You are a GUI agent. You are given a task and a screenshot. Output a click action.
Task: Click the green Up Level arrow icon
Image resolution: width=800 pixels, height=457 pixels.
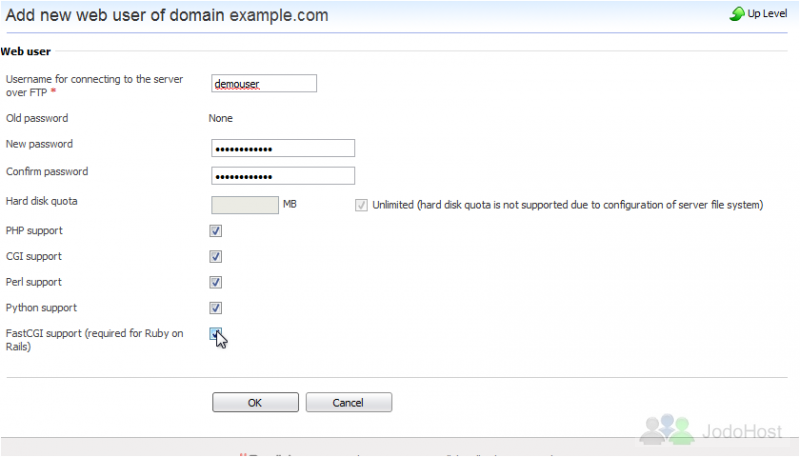737,14
